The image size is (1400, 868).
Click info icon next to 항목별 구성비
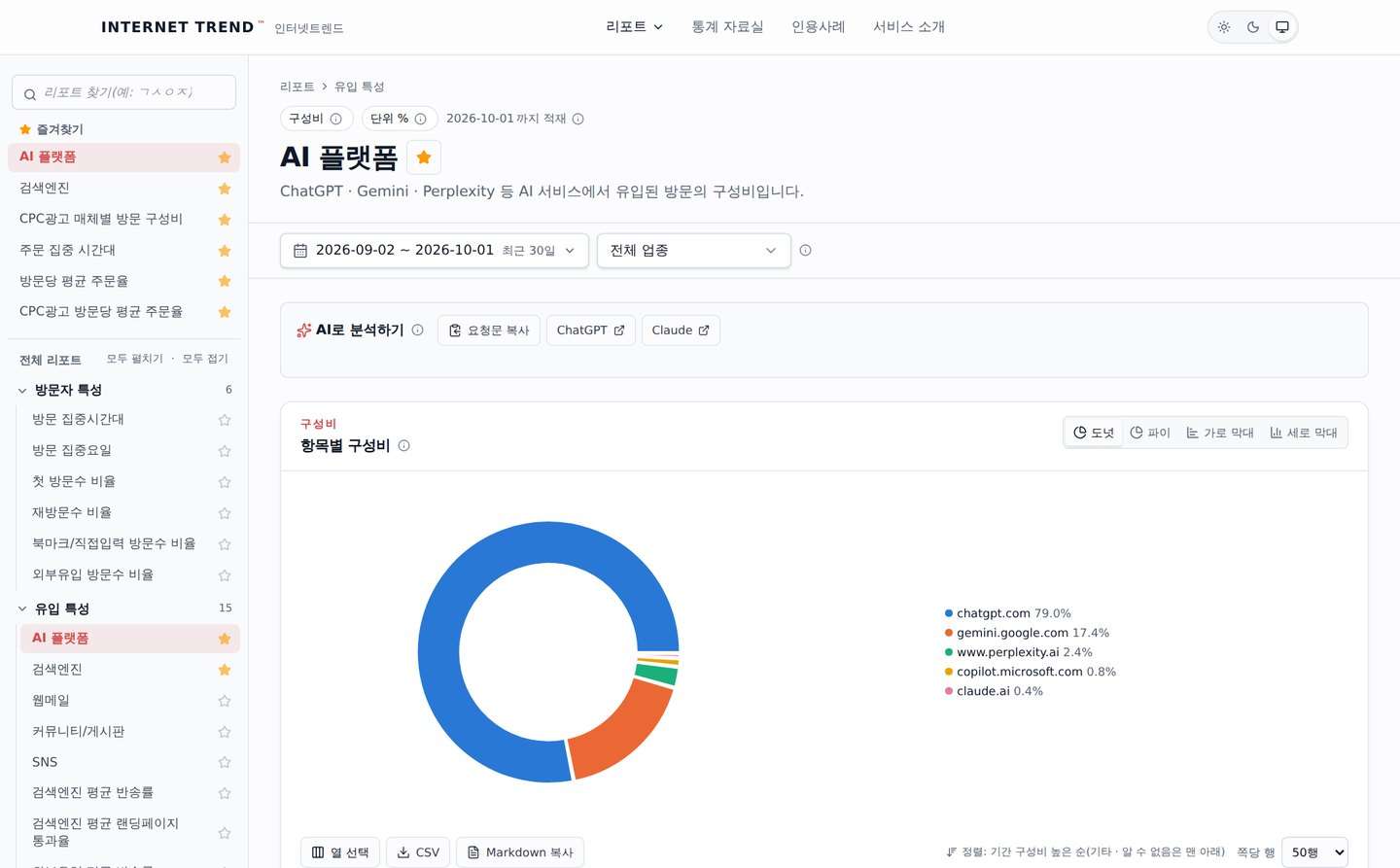[x=403, y=445]
